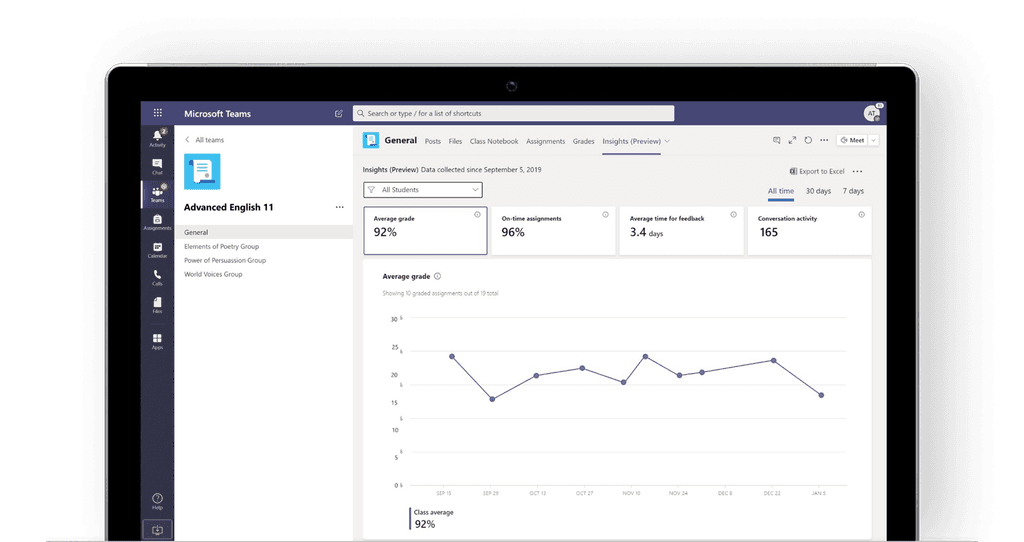Viewport: 1024px width, 542px height.
Task: Open the Grades tab
Action: tap(583, 141)
